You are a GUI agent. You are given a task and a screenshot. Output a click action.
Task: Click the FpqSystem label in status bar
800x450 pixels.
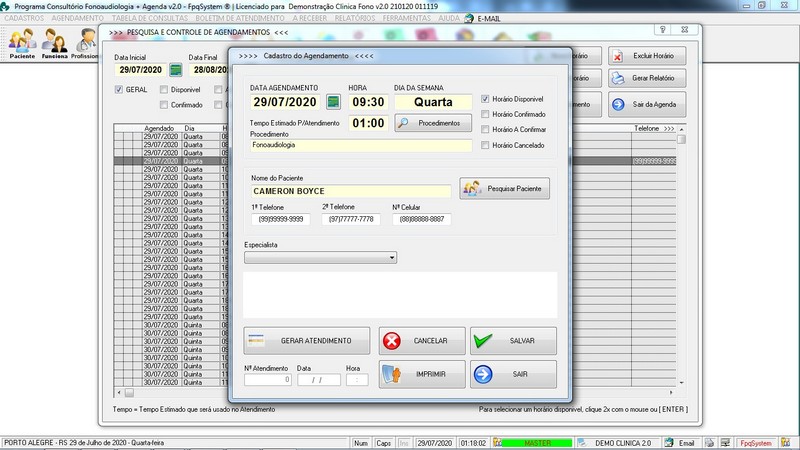click(x=756, y=443)
